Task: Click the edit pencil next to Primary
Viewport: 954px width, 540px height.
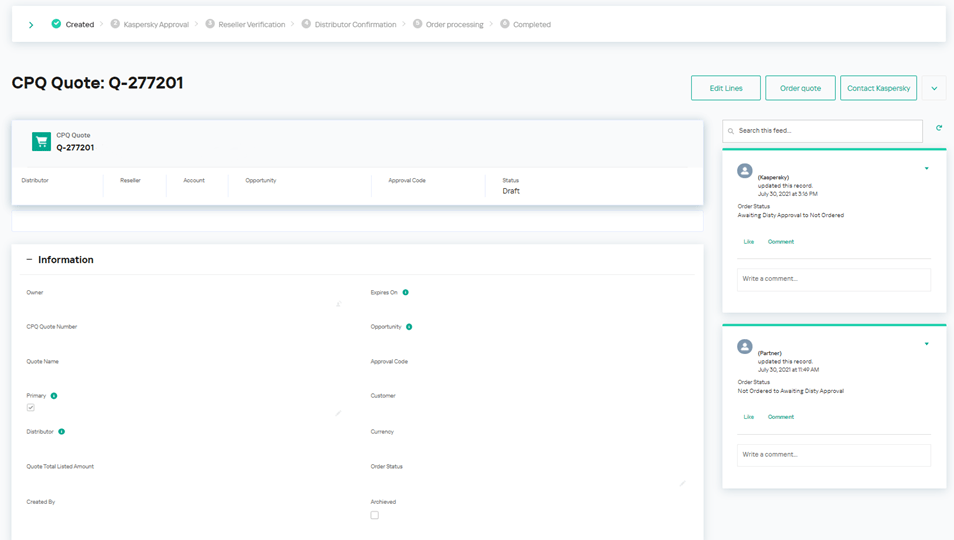Action: 338,414
